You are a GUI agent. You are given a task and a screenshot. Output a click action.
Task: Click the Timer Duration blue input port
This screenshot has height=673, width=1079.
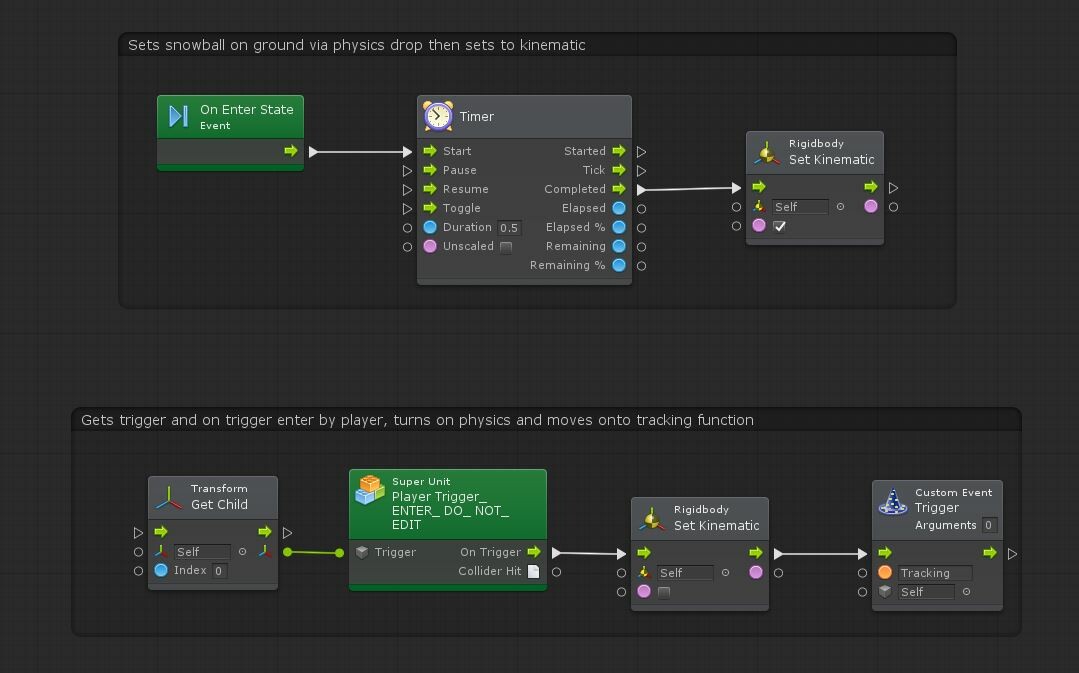coord(430,227)
